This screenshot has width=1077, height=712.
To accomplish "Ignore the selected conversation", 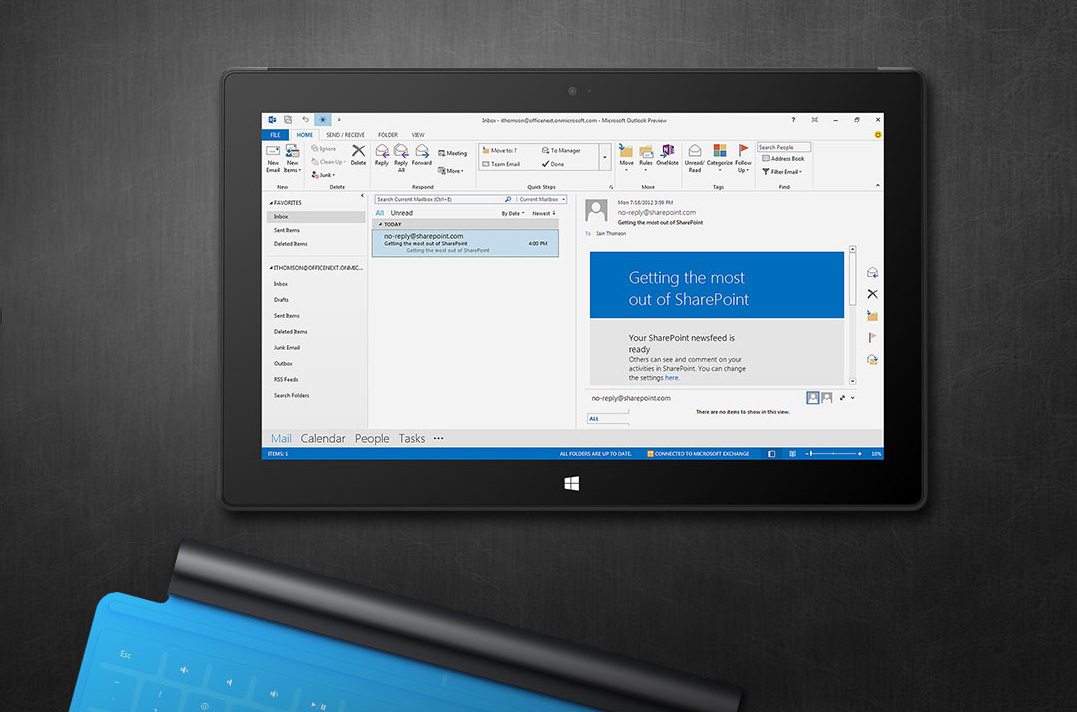I will [324, 148].
